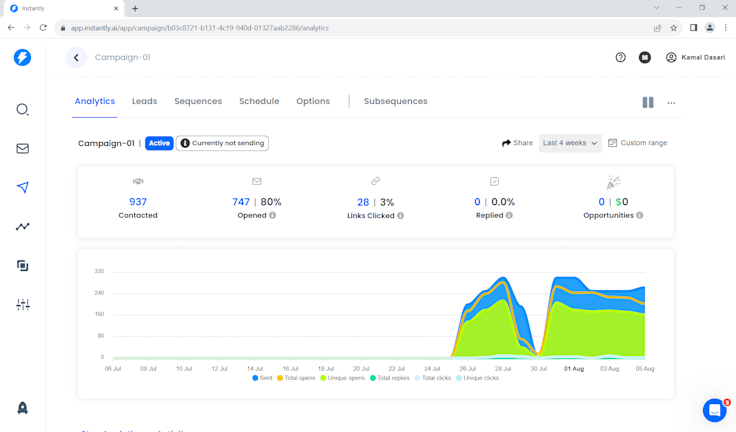
Task: Click the 747 Opened value
Action: (241, 202)
